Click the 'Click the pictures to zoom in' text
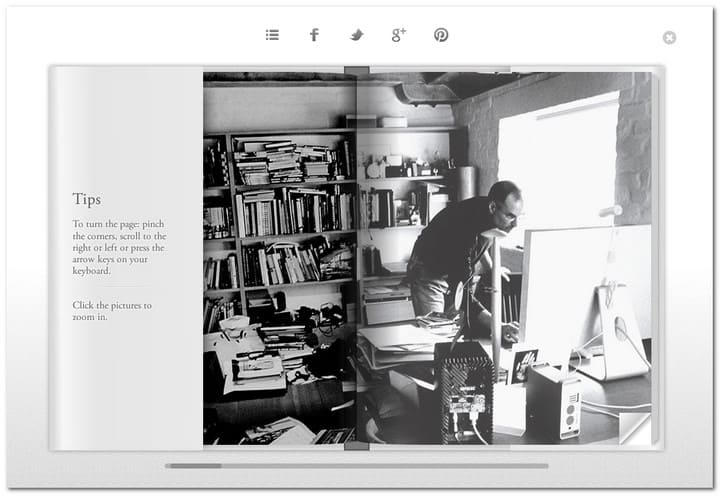 [112, 311]
